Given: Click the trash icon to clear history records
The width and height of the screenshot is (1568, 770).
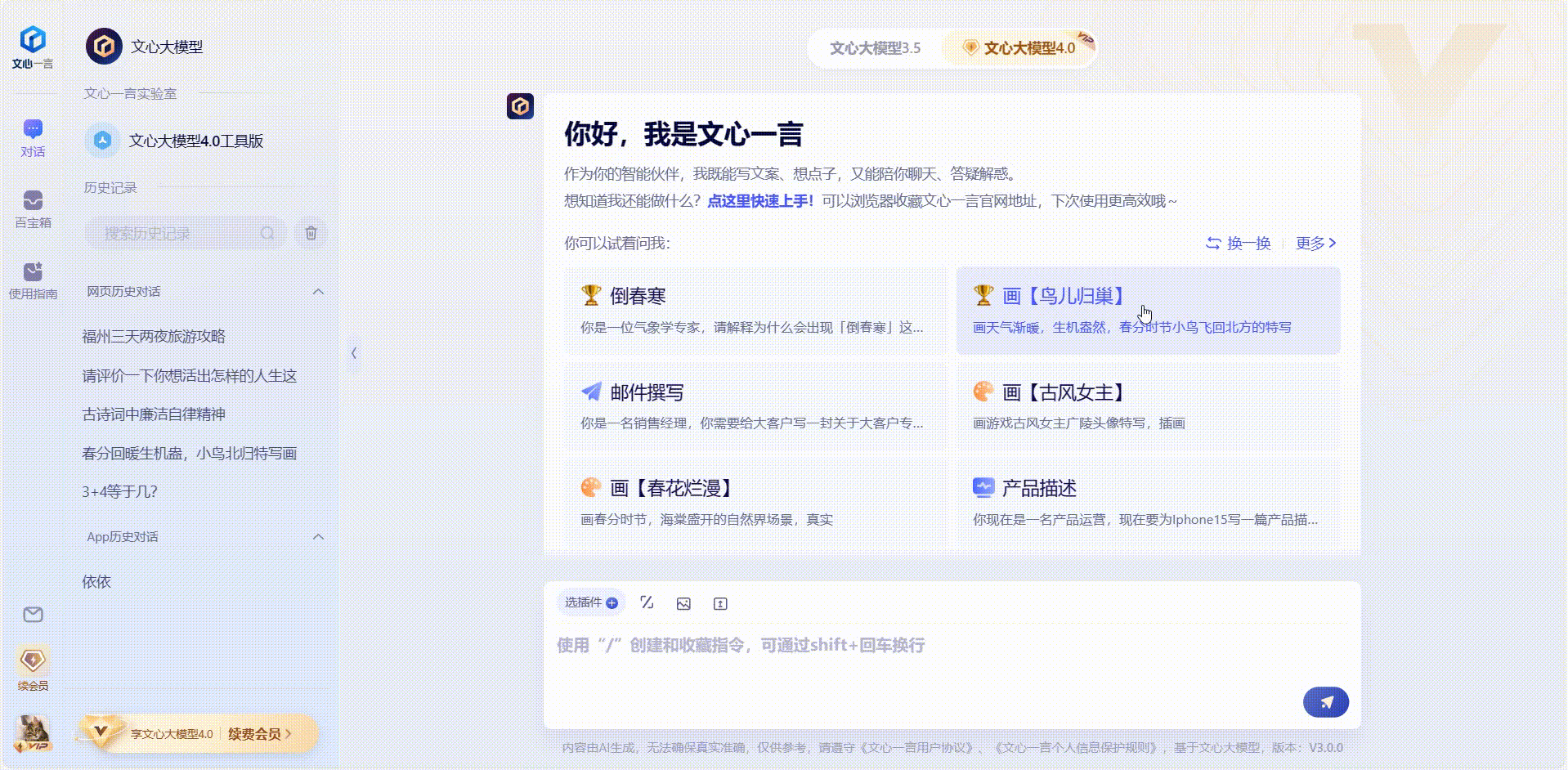Looking at the screenshot, I should click(310, 233).
